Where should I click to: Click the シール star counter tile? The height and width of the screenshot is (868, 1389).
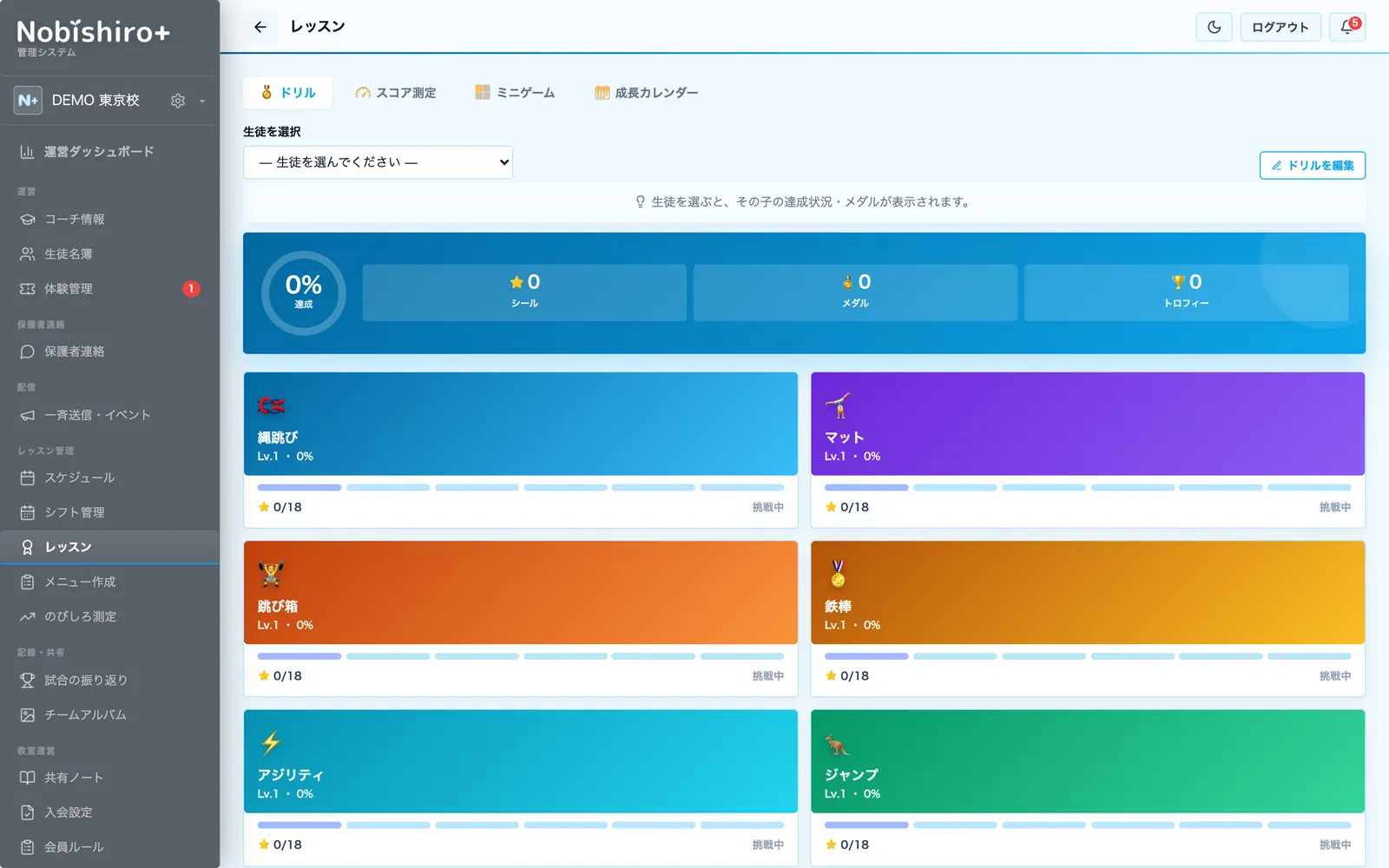[524, 293]
